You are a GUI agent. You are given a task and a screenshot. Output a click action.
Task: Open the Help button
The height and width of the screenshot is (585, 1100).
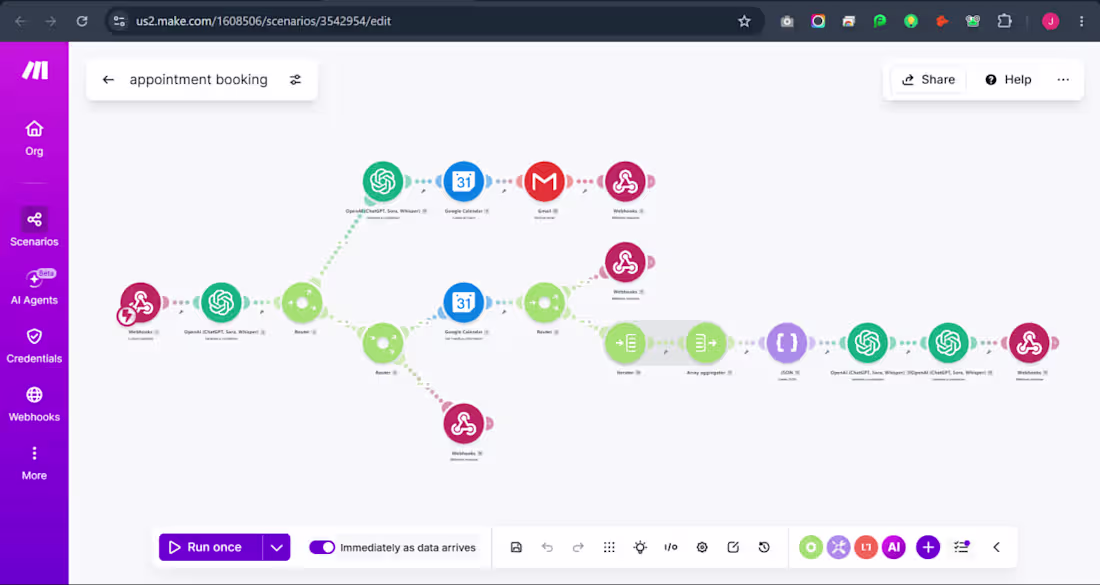point(1008,79)
